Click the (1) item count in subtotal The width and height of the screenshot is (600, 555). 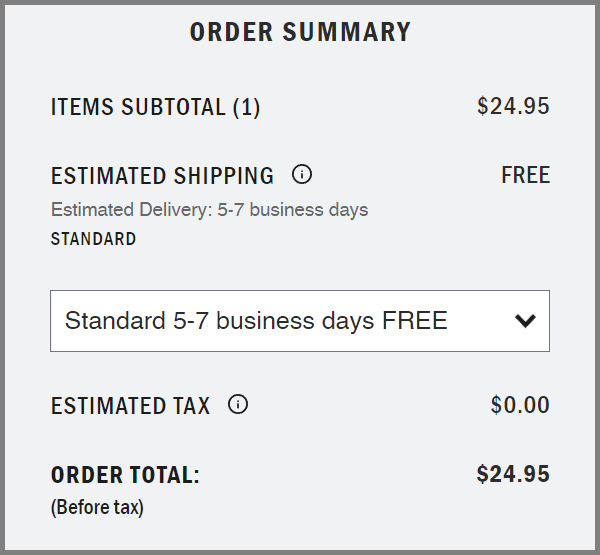coord(246,107)
